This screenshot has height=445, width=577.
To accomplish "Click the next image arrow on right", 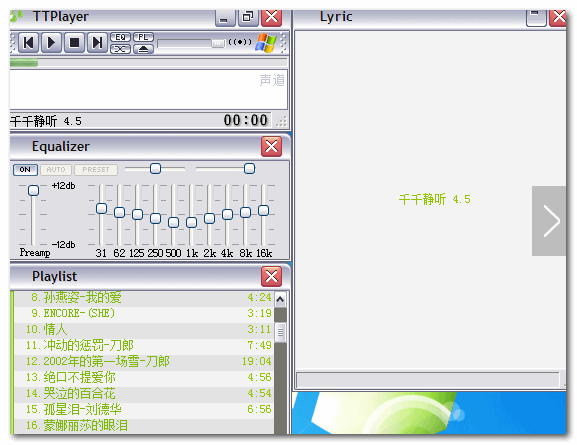I will 549,221.
